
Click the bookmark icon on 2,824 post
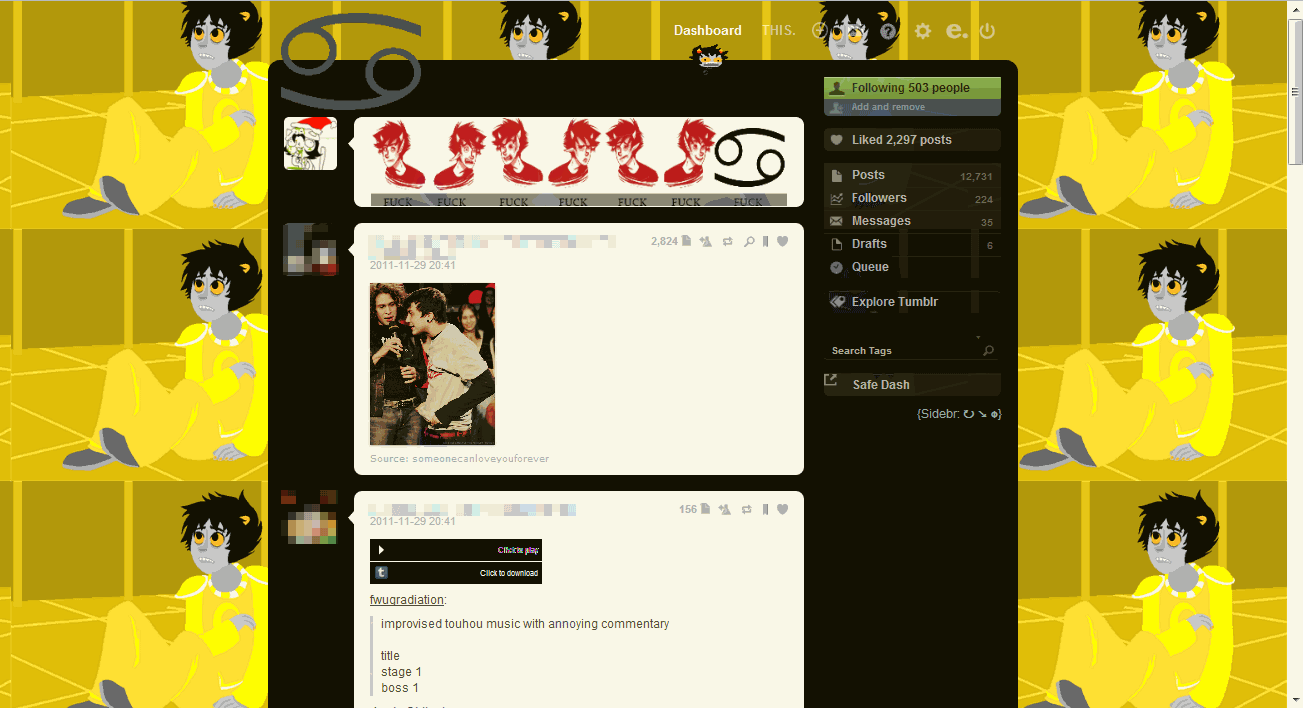tap(766, 241)
